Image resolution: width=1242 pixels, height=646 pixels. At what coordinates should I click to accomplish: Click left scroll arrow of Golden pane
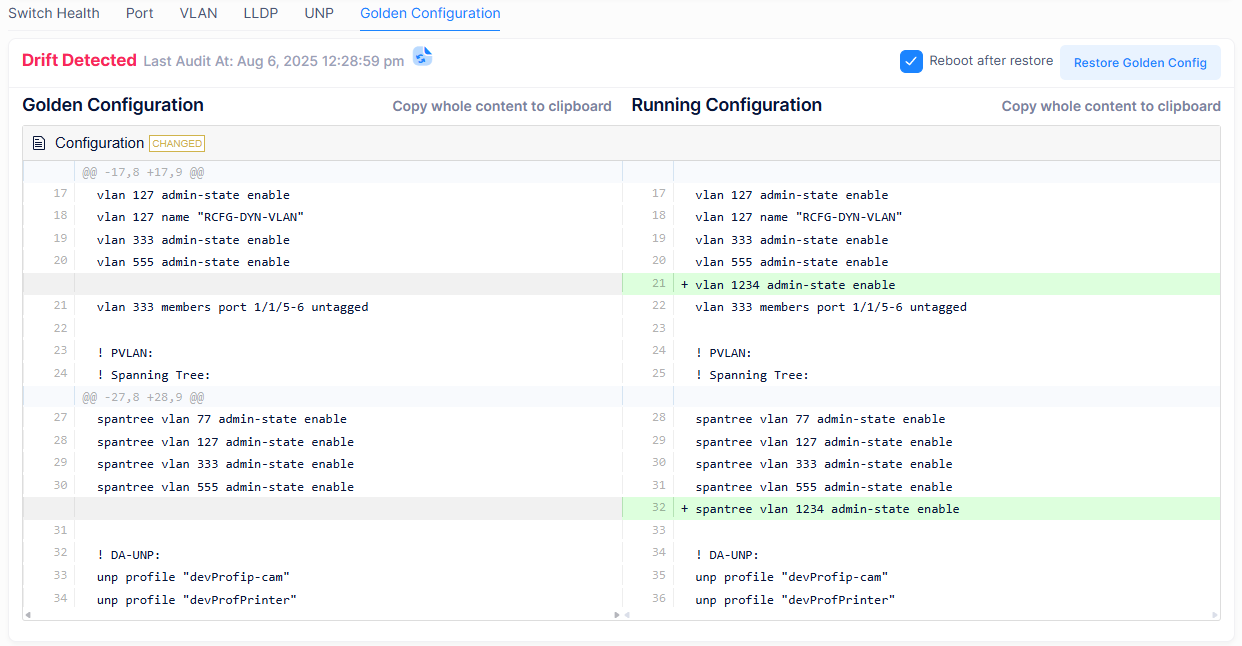[27, 615]
